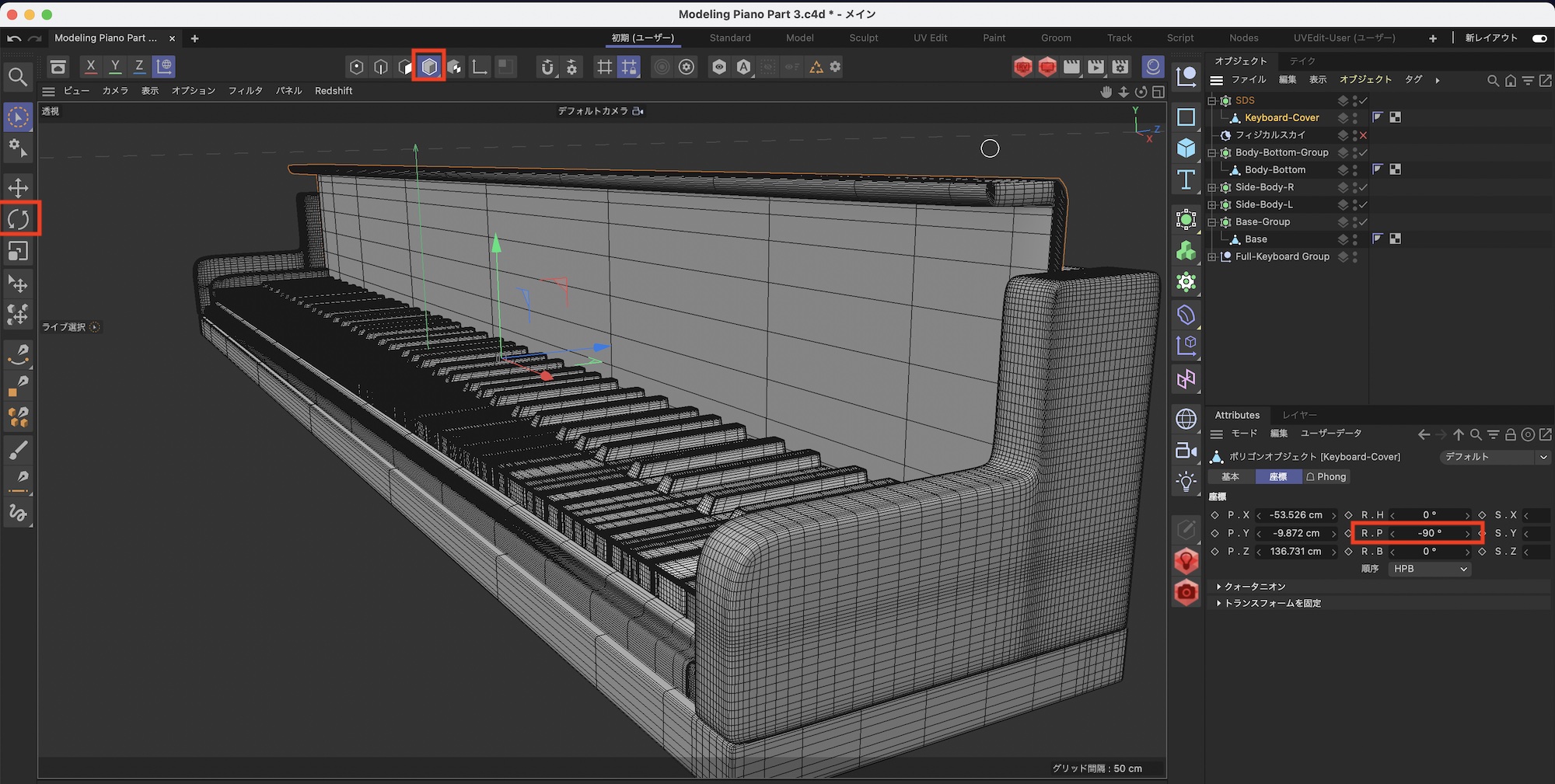Toggle visibility dots for Side-Body-R
Screen dimensions: 1555x784
pos(1355,187)
